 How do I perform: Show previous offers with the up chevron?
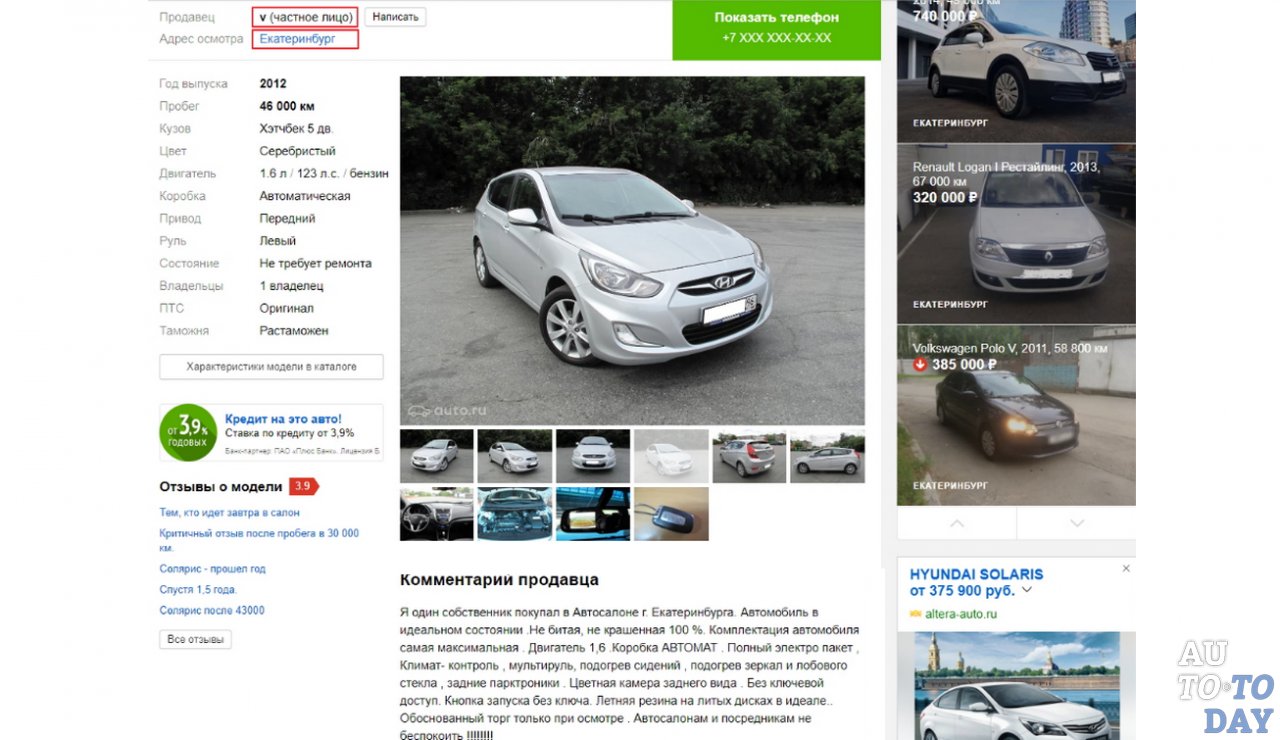tap(957, 523)
